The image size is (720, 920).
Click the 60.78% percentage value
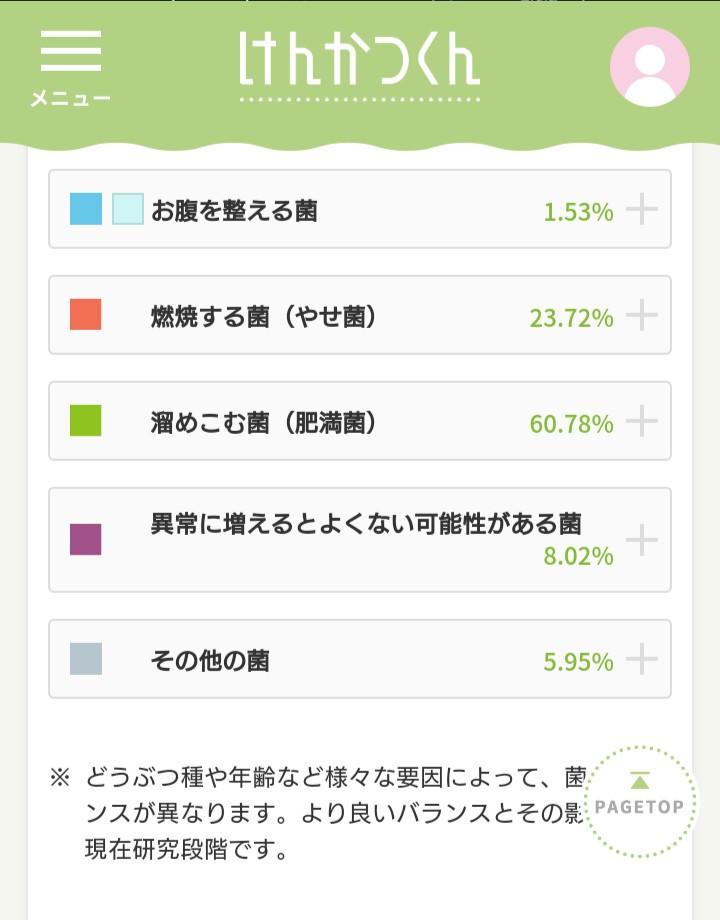tap(571, 424)
